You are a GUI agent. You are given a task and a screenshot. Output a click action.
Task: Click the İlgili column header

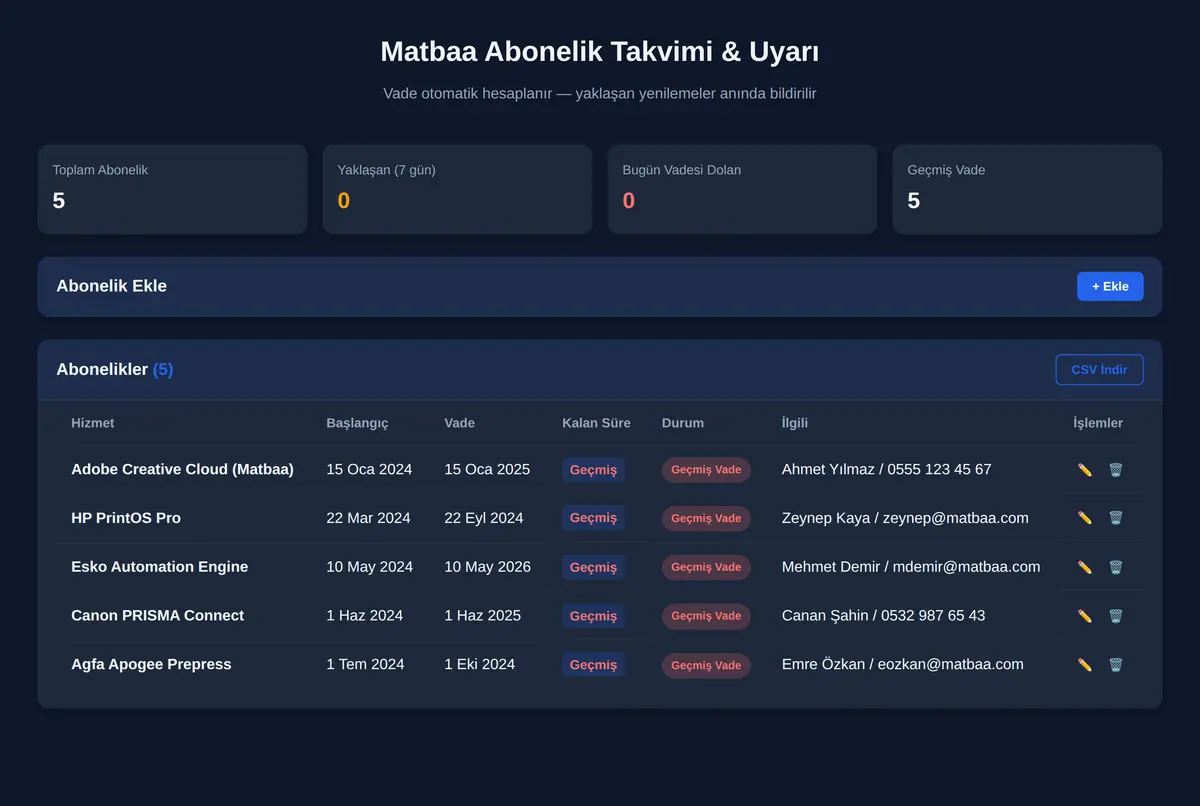(x=795, y=423)
